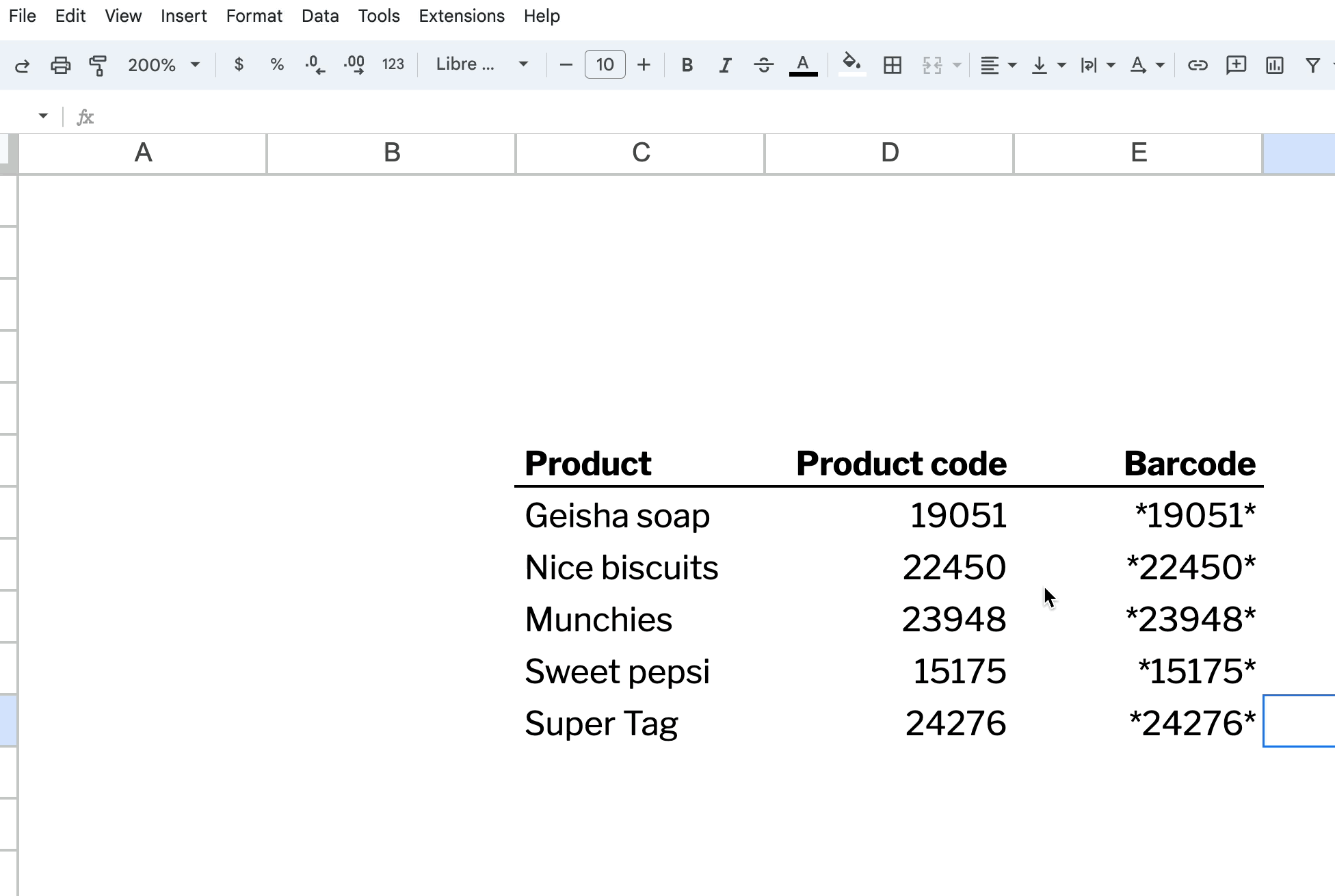
Task: Click the format as currency button
Action: pos(239,65)
